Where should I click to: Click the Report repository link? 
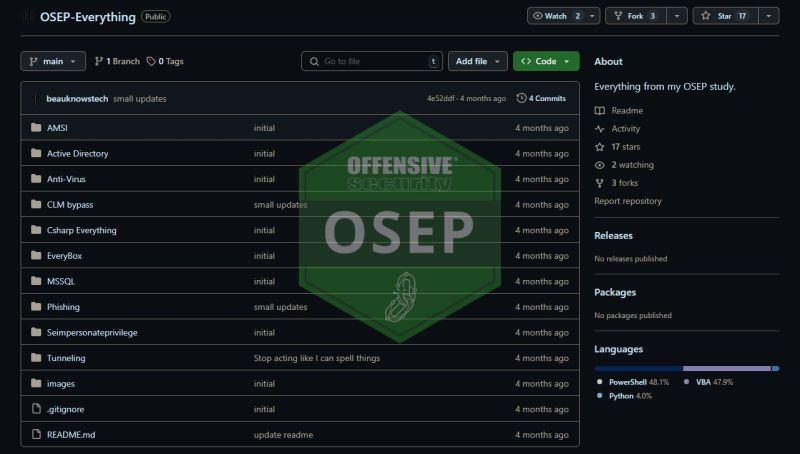tap(628, 201)
